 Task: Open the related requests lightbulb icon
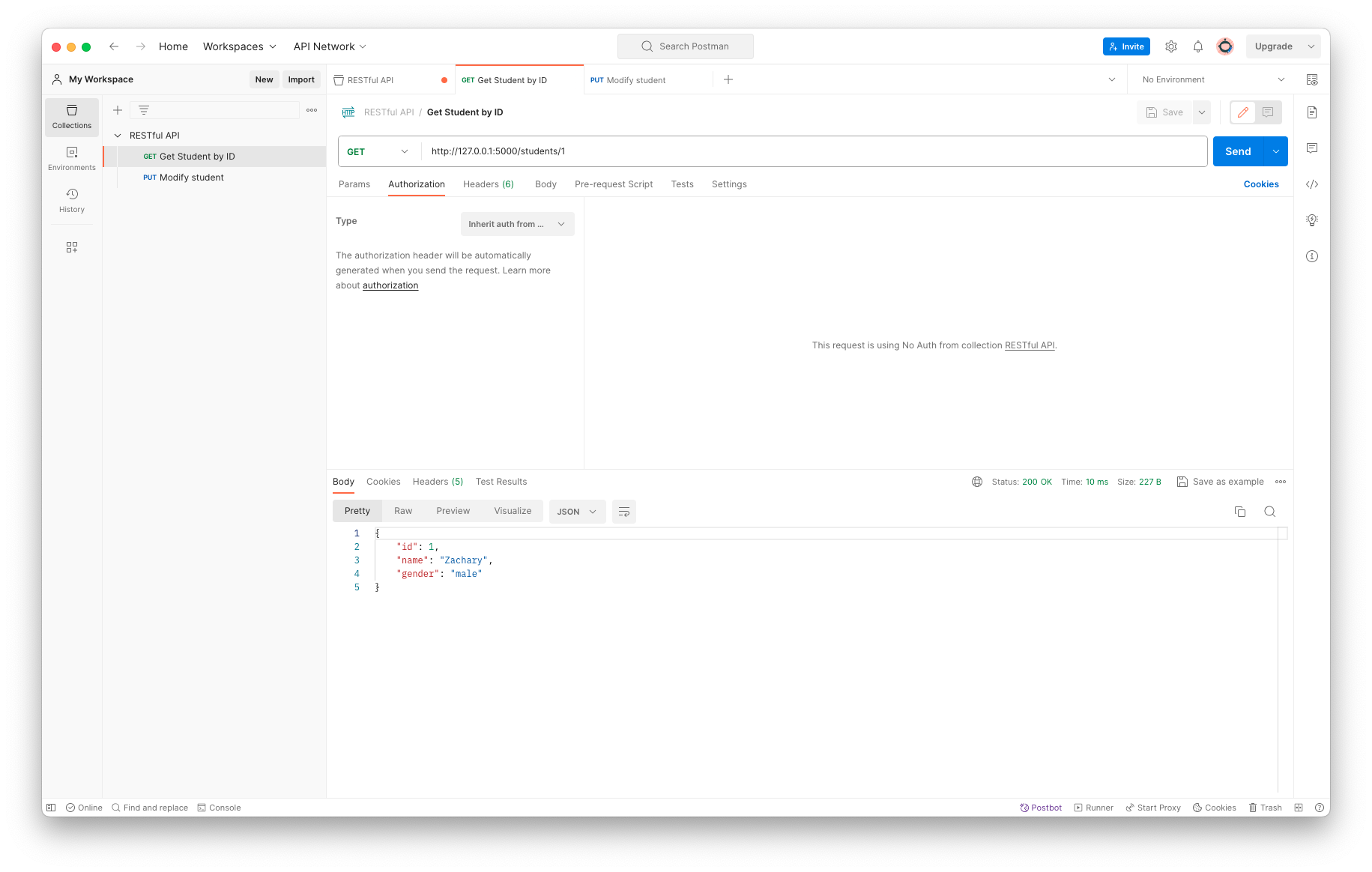click(x=1312, y=220)
